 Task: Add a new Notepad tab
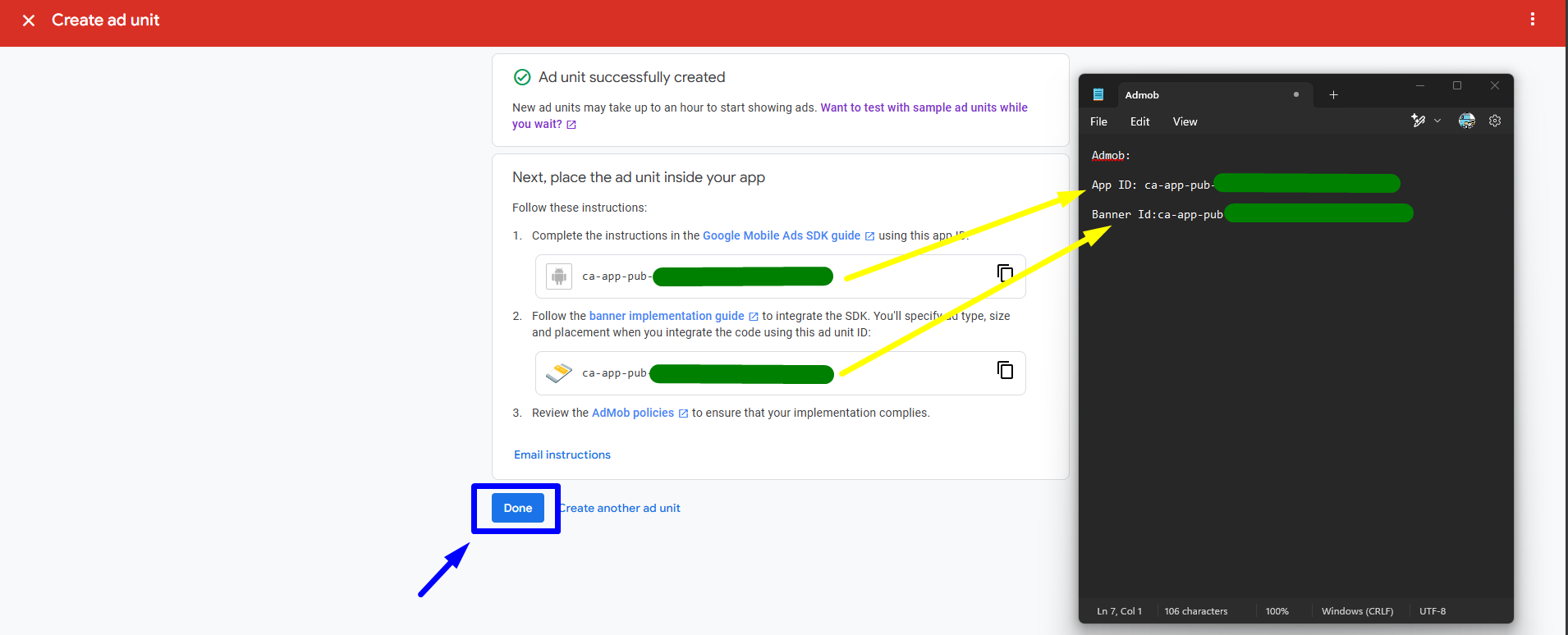click(1333, 95)
